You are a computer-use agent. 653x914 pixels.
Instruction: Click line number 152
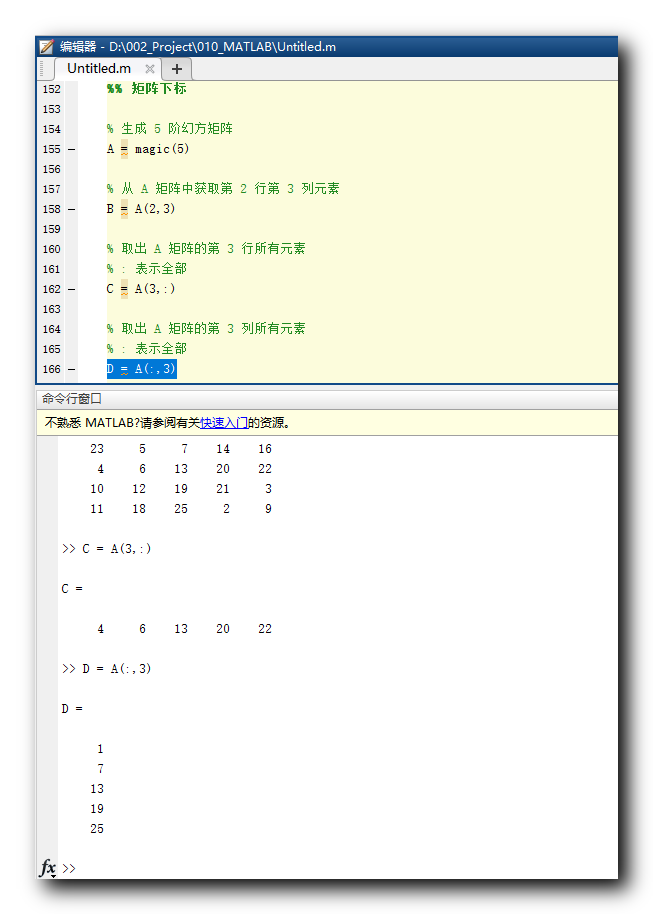[x=51, y=89]
